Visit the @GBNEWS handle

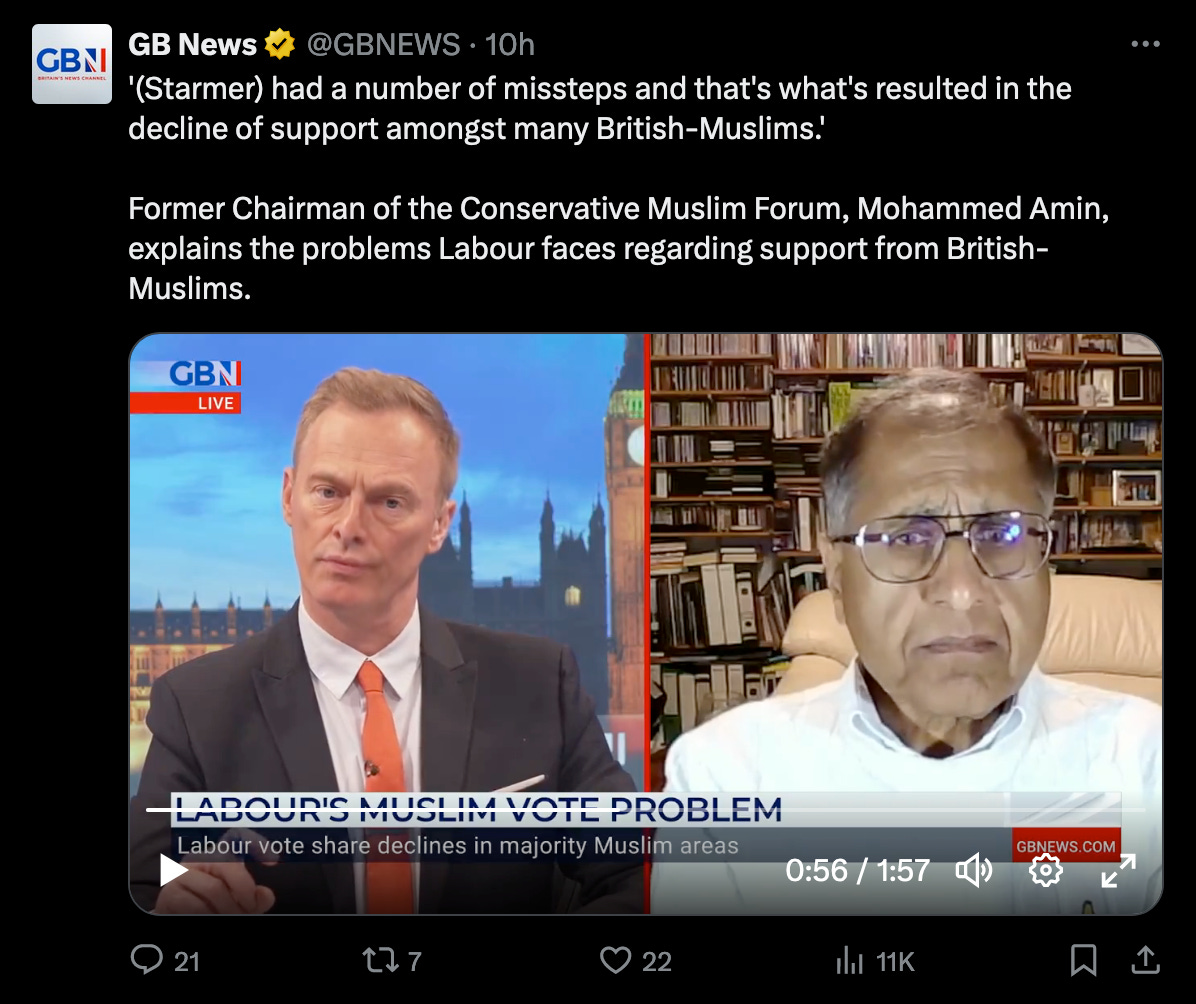point(384,44)
